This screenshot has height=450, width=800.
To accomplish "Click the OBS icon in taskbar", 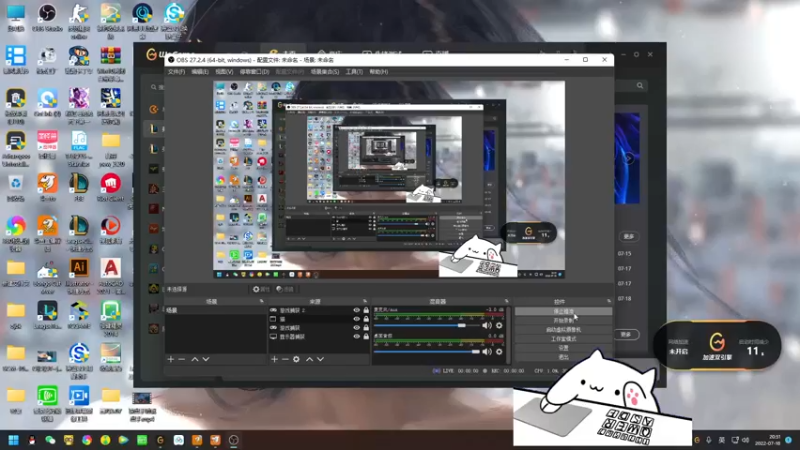I will pyautogui.click(x=234, y=440).
